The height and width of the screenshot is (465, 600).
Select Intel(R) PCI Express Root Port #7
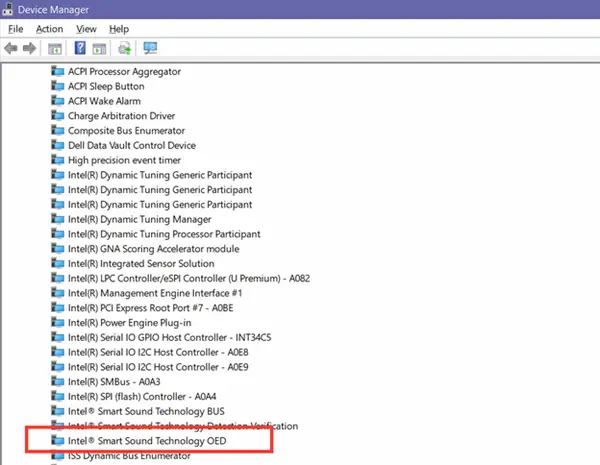(150, 308)
